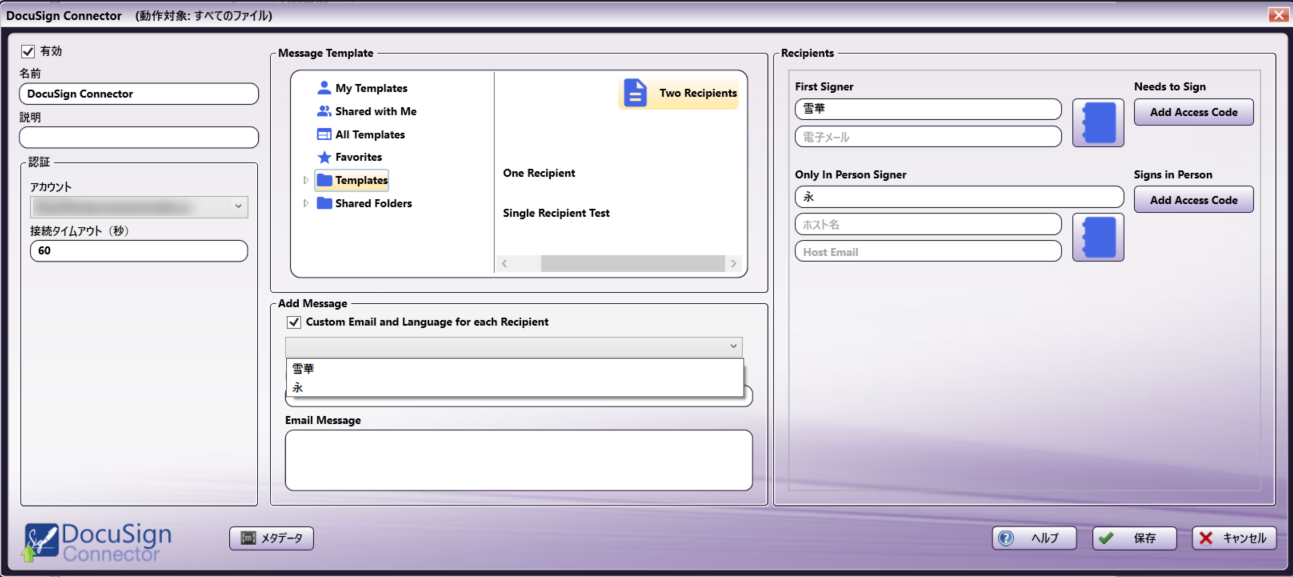Select the One Recipient template
1293x577 pixels.
pyautogui.click(x=539, y=173)
